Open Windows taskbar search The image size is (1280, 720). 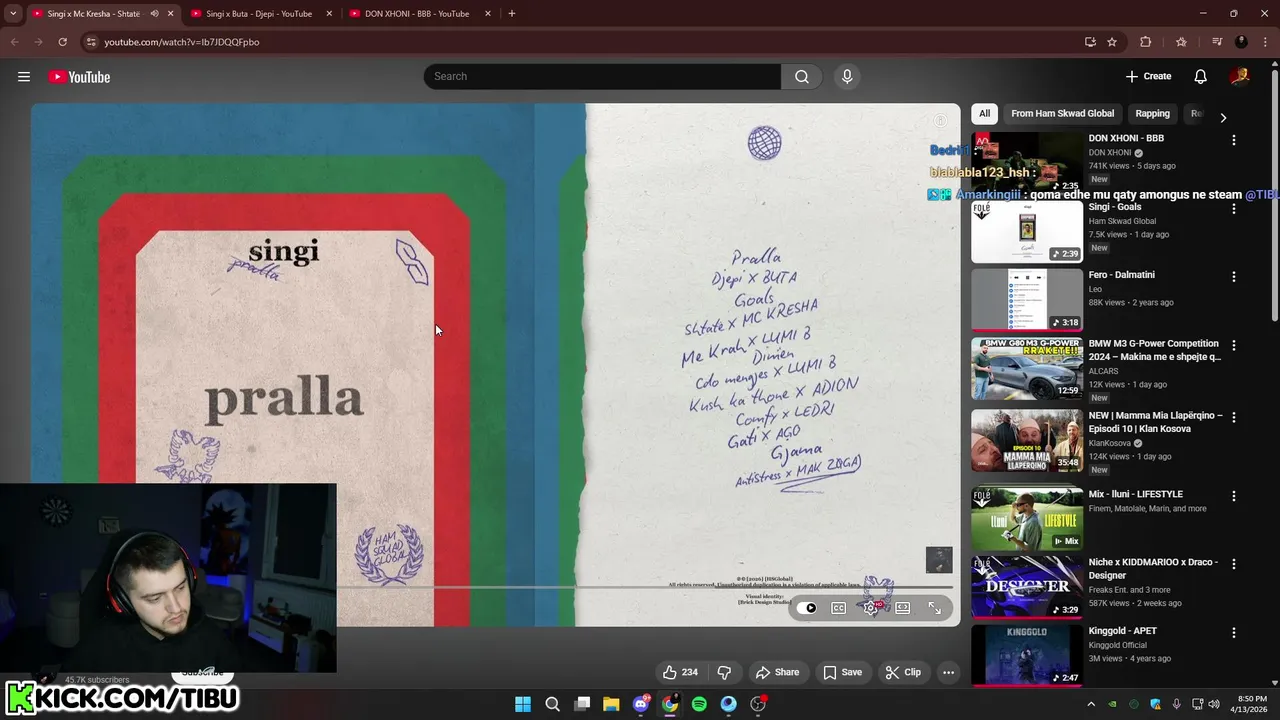pyautogui.click(x=552, y=704)
